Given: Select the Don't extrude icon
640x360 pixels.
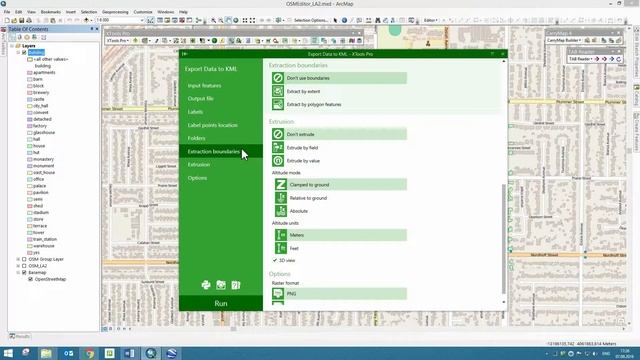Looking at the screenshot, I should 278,134.
